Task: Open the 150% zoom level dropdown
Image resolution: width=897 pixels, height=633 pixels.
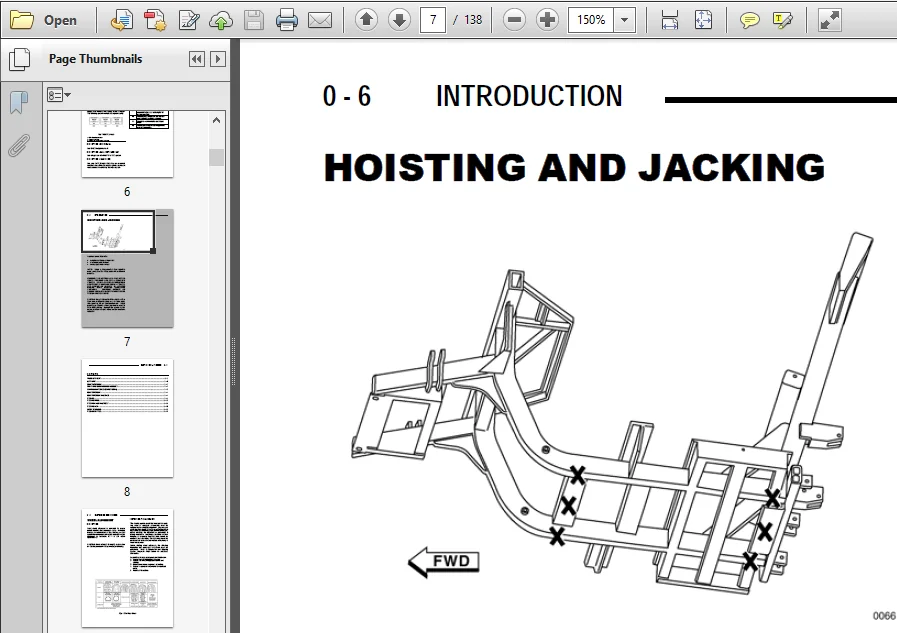Action: pyautogui.click(x=625, y=20)
